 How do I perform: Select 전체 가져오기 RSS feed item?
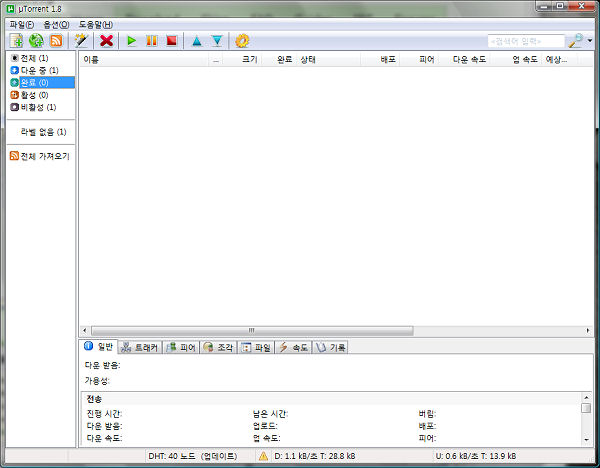click(40, 156)
